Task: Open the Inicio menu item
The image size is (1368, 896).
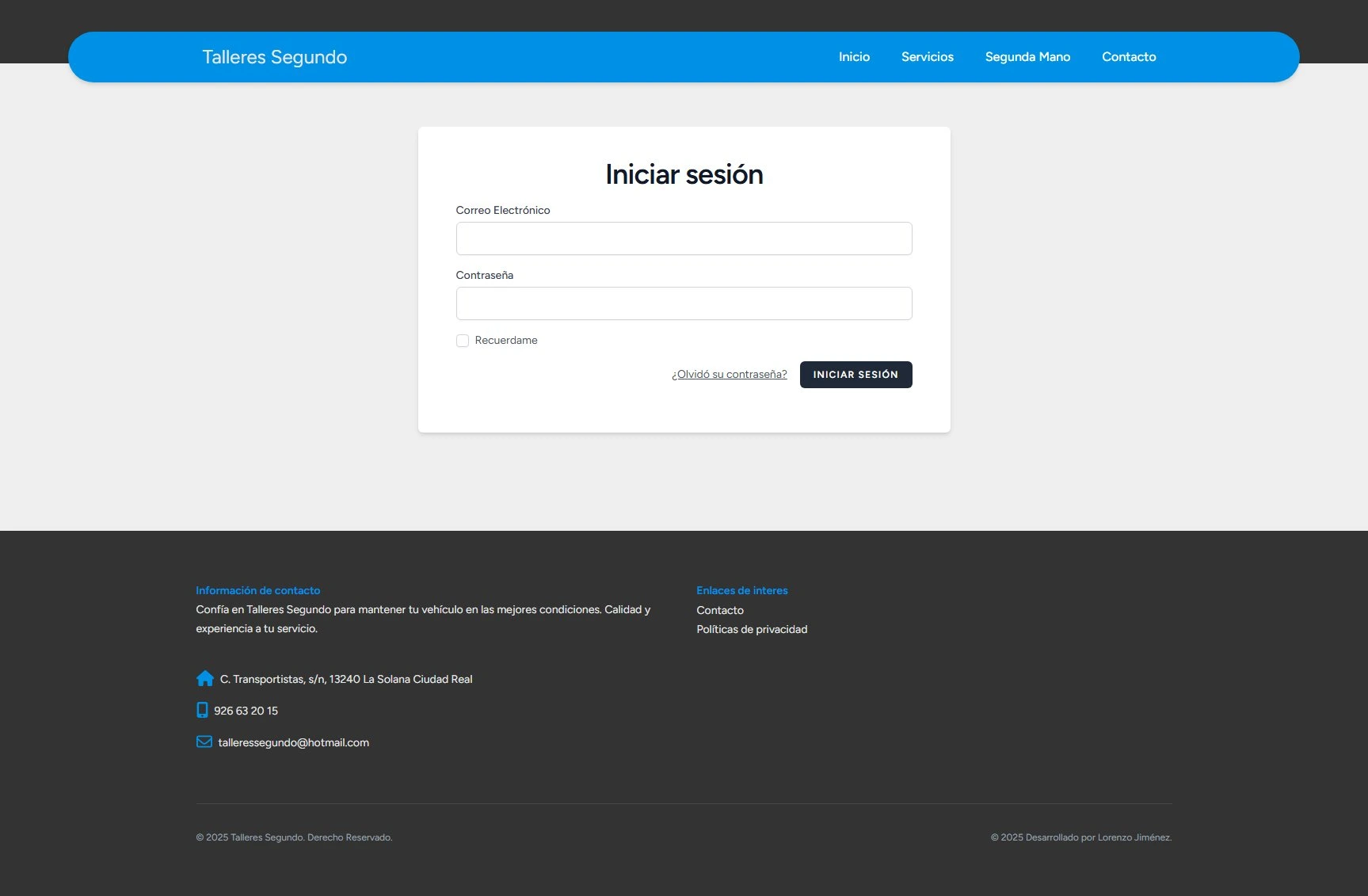Action: tap(854, 57)
